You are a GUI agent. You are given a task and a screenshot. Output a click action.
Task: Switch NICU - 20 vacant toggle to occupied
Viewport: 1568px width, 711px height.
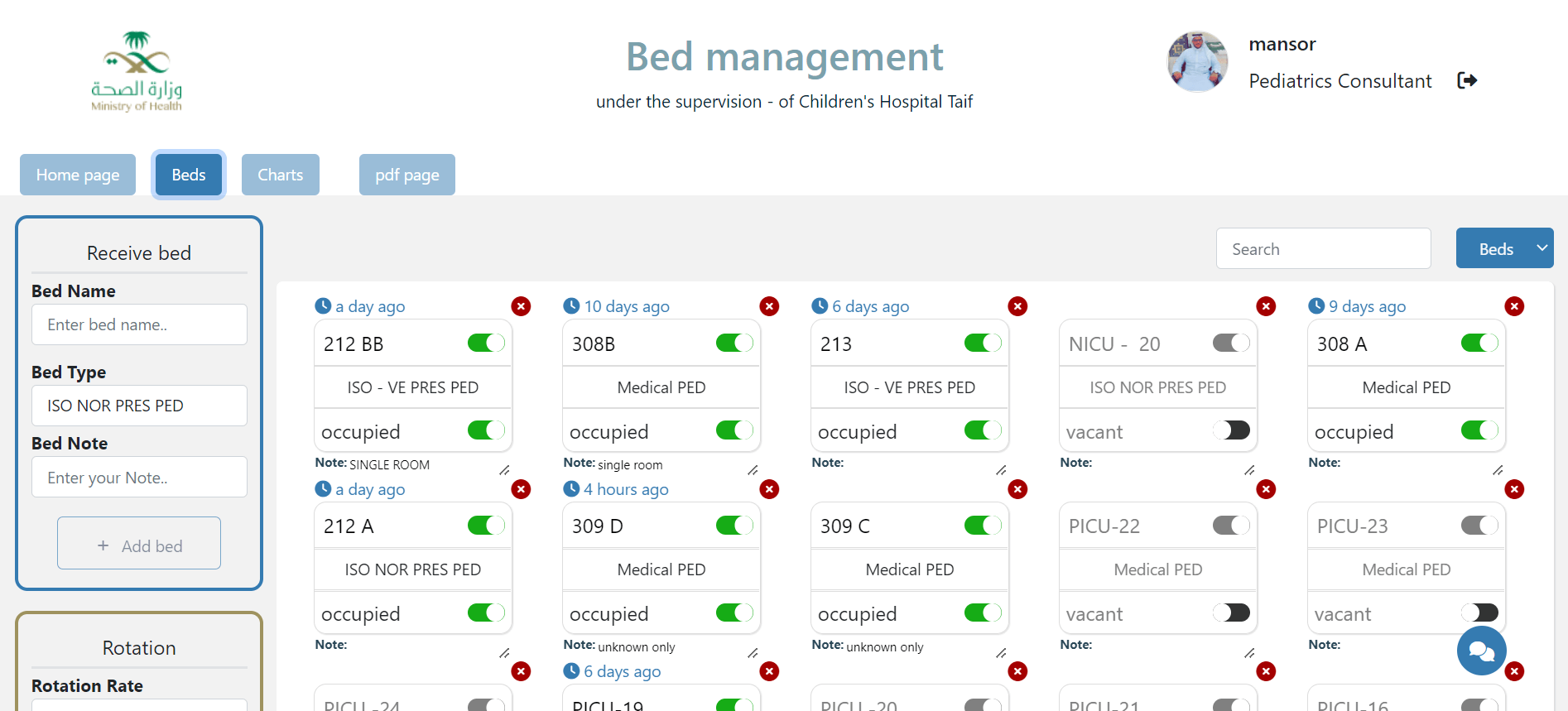1231,430
